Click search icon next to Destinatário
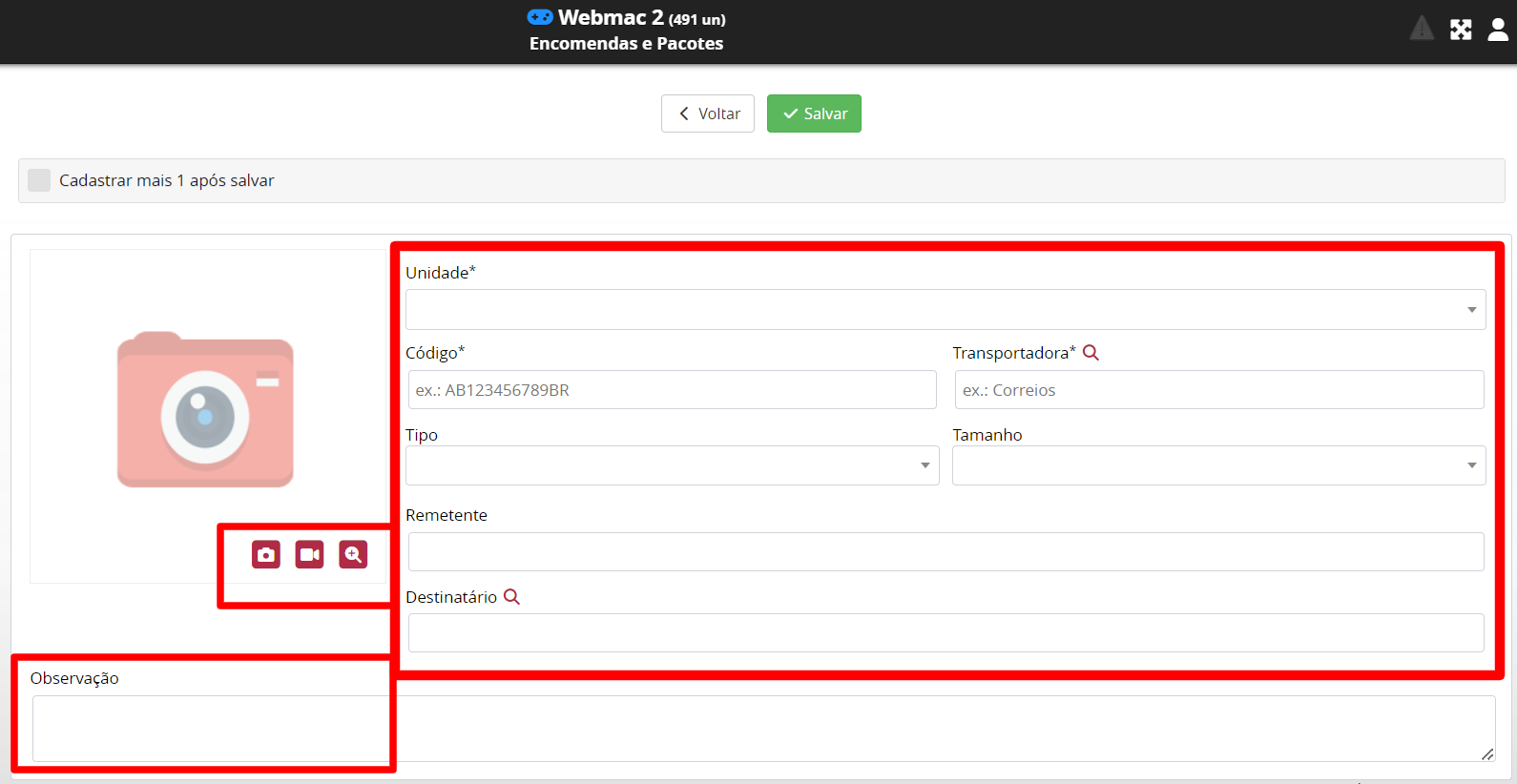 511,597
